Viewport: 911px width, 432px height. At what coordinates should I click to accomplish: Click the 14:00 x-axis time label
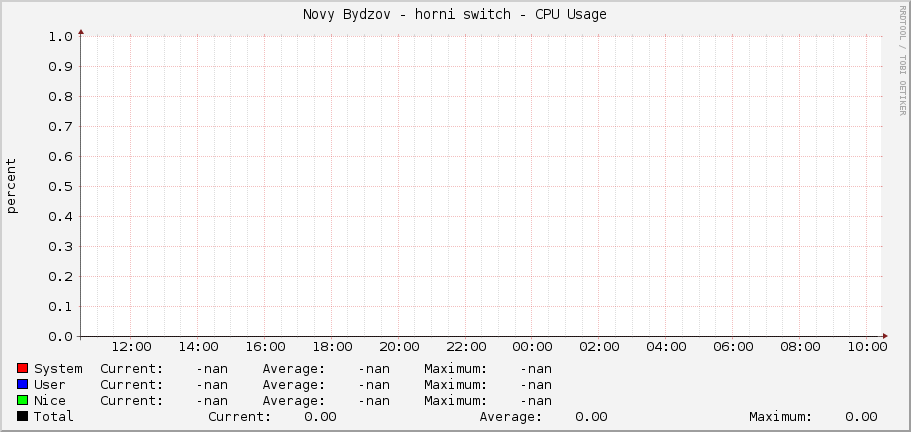198,347
